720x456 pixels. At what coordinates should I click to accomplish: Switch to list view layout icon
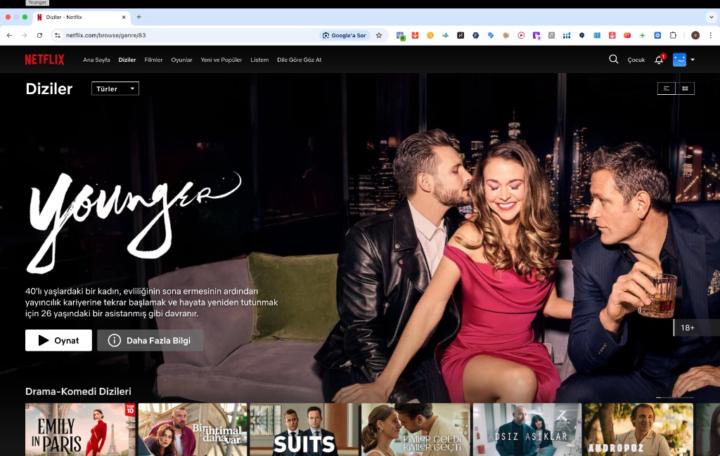(666, 89)
